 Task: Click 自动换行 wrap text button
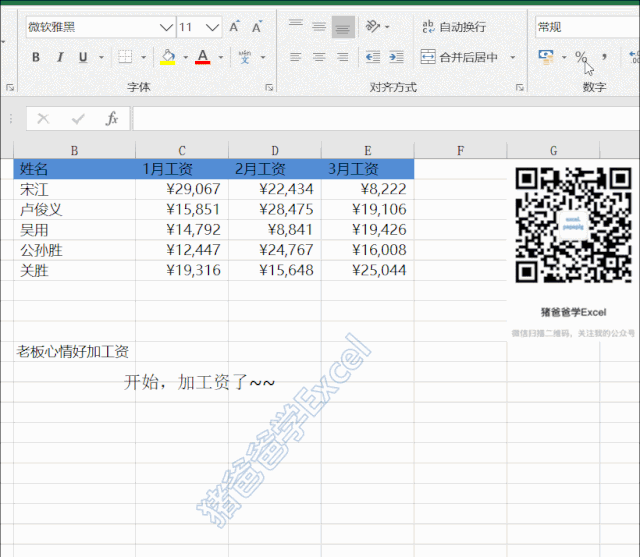click(454, 27)
